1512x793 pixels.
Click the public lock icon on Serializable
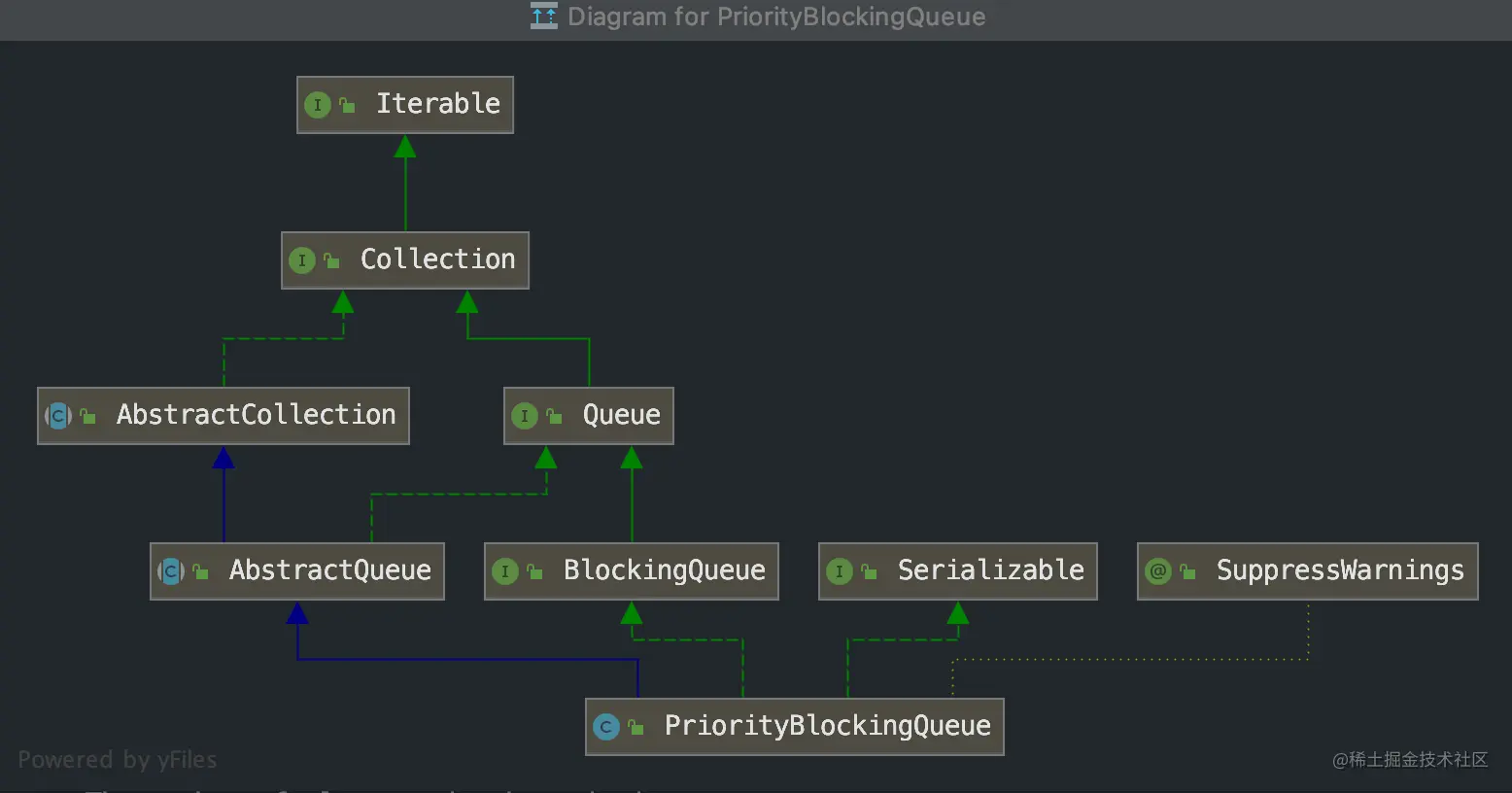pos(869,571)
